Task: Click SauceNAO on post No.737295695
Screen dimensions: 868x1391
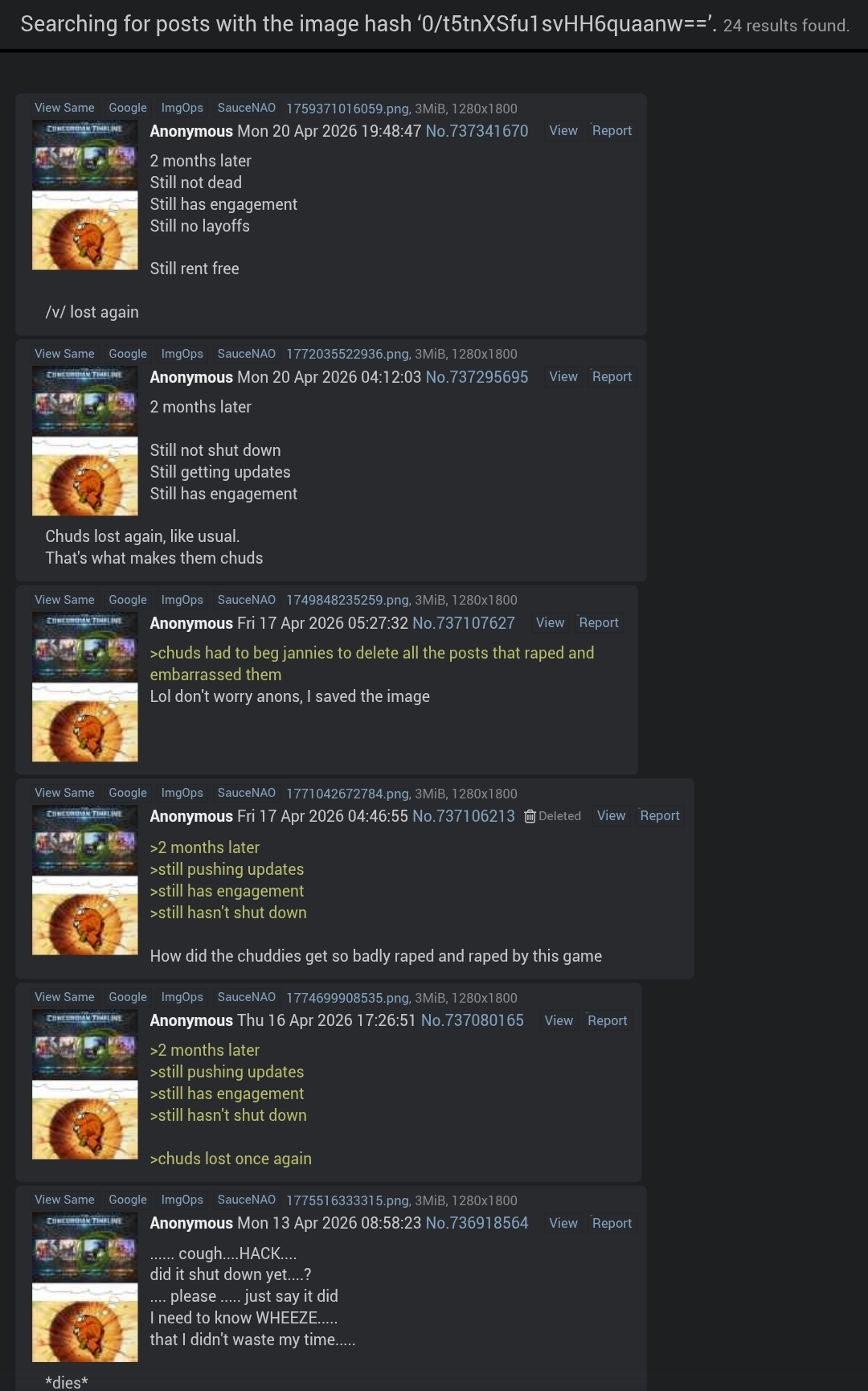Action: pos(247,354)
